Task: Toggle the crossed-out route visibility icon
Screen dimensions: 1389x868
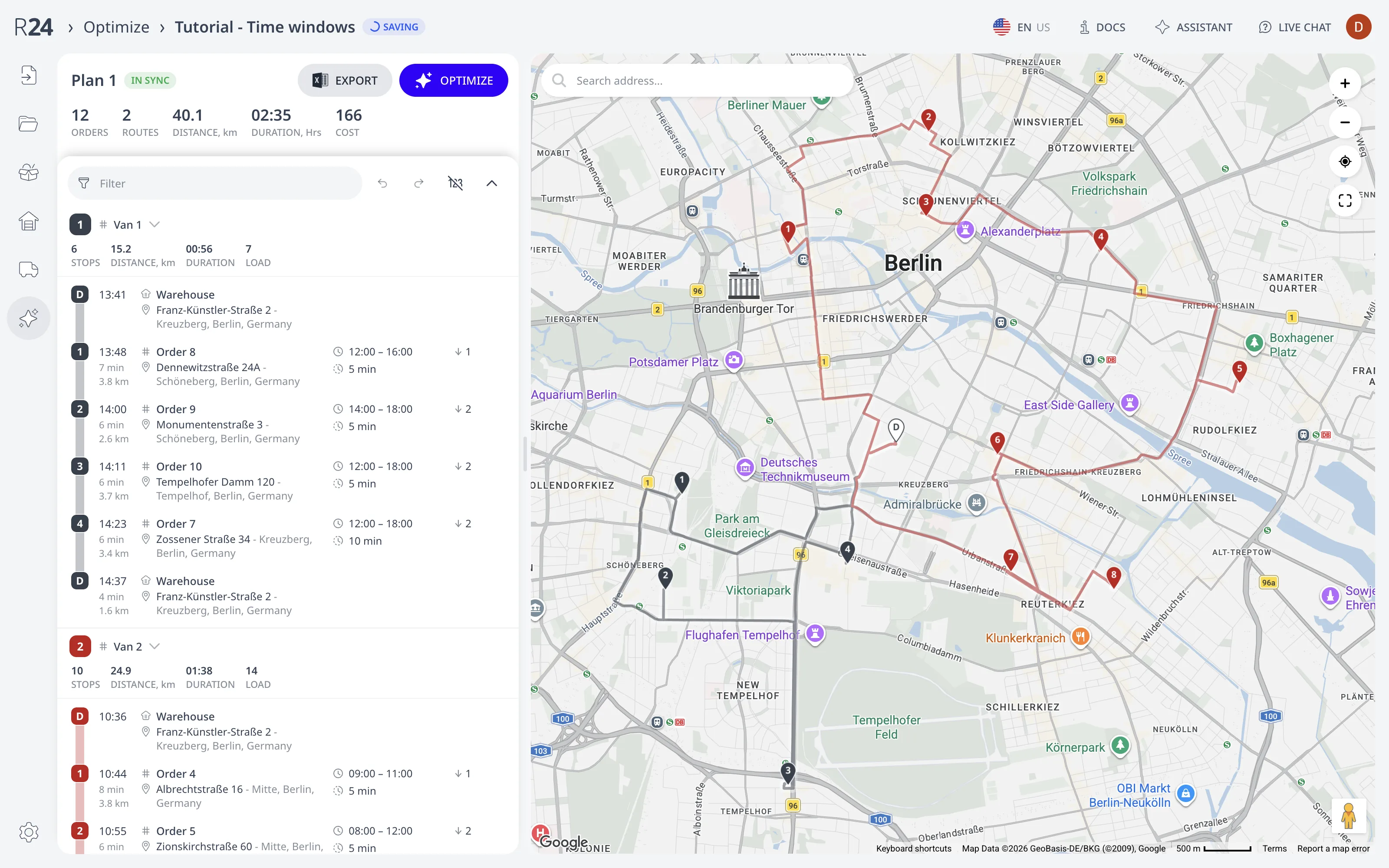Action: pos(455,183)
